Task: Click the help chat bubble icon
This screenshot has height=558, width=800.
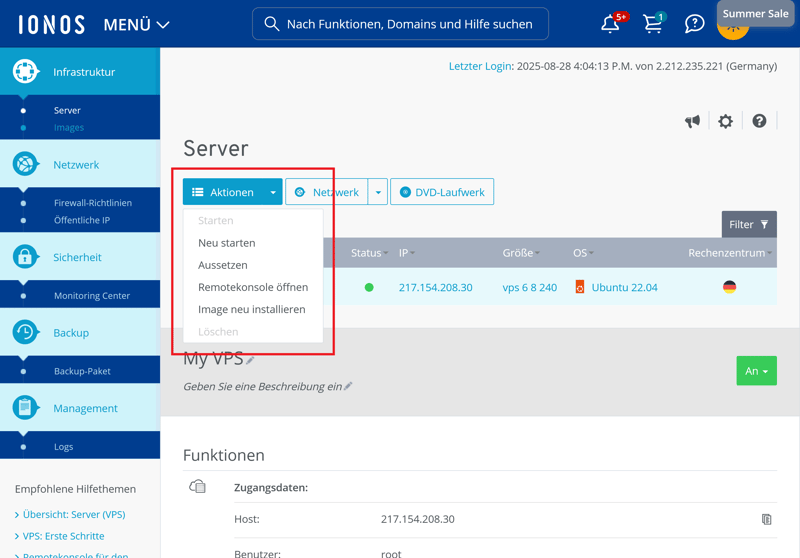Action: click(x=694, y=24)
